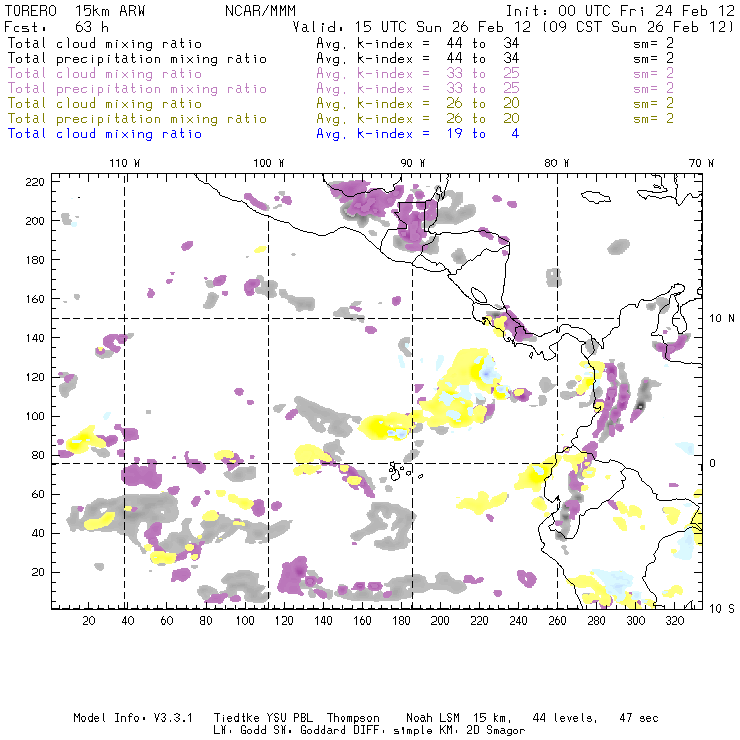Click the "Model Info: V3.3.1" text
Image resolution: width=740 pixels, height=740 pixels.
pos(133,718)
